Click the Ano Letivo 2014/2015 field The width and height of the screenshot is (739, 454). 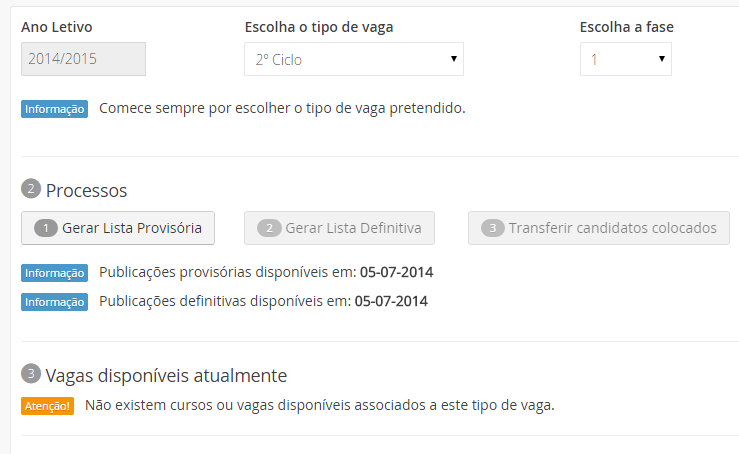[x=83, y=60]
